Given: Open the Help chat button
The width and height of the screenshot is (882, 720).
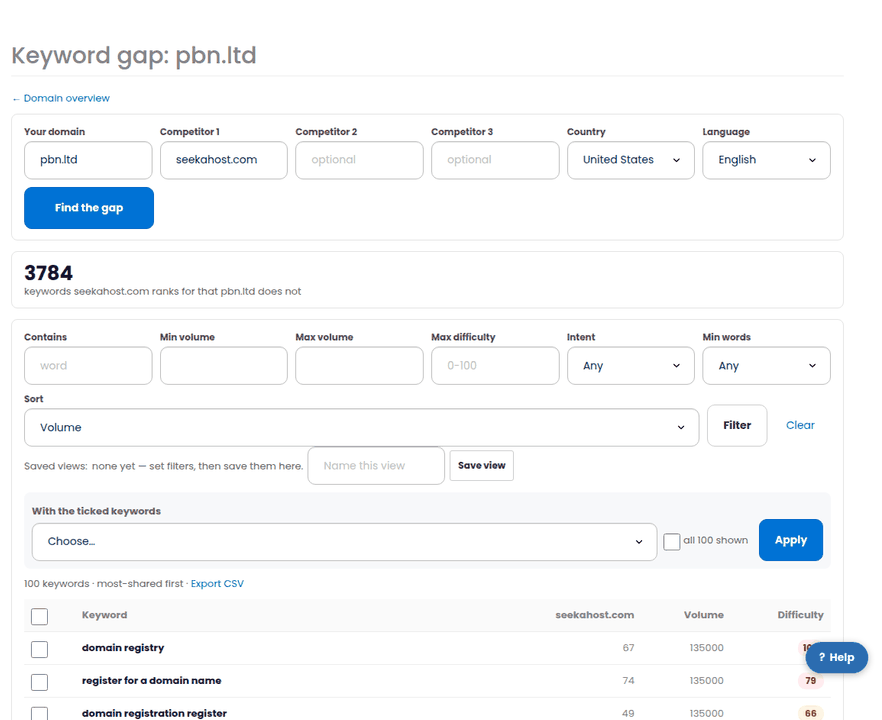Looking at the screenshot, I should (836, 657).
